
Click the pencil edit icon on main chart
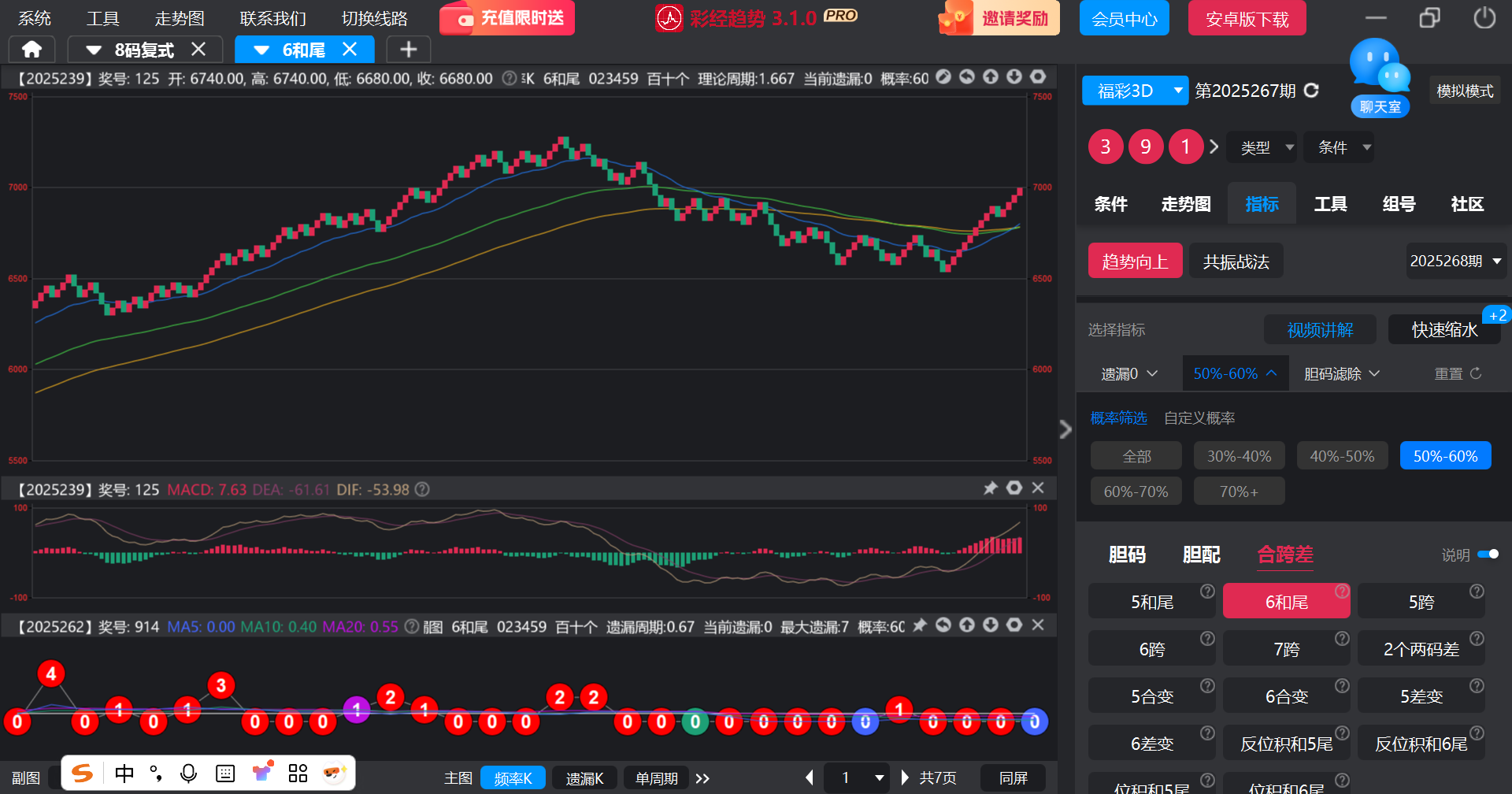click(943, 77)
